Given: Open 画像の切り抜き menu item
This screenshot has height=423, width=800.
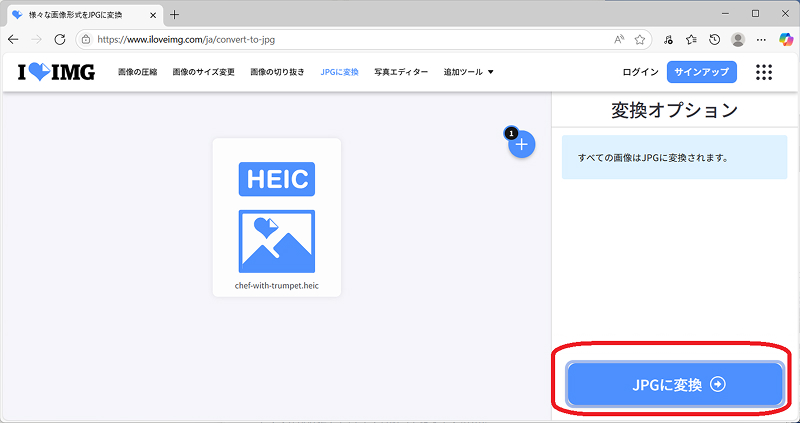Looking at the screenshot, I should click(x=278, y=72).
